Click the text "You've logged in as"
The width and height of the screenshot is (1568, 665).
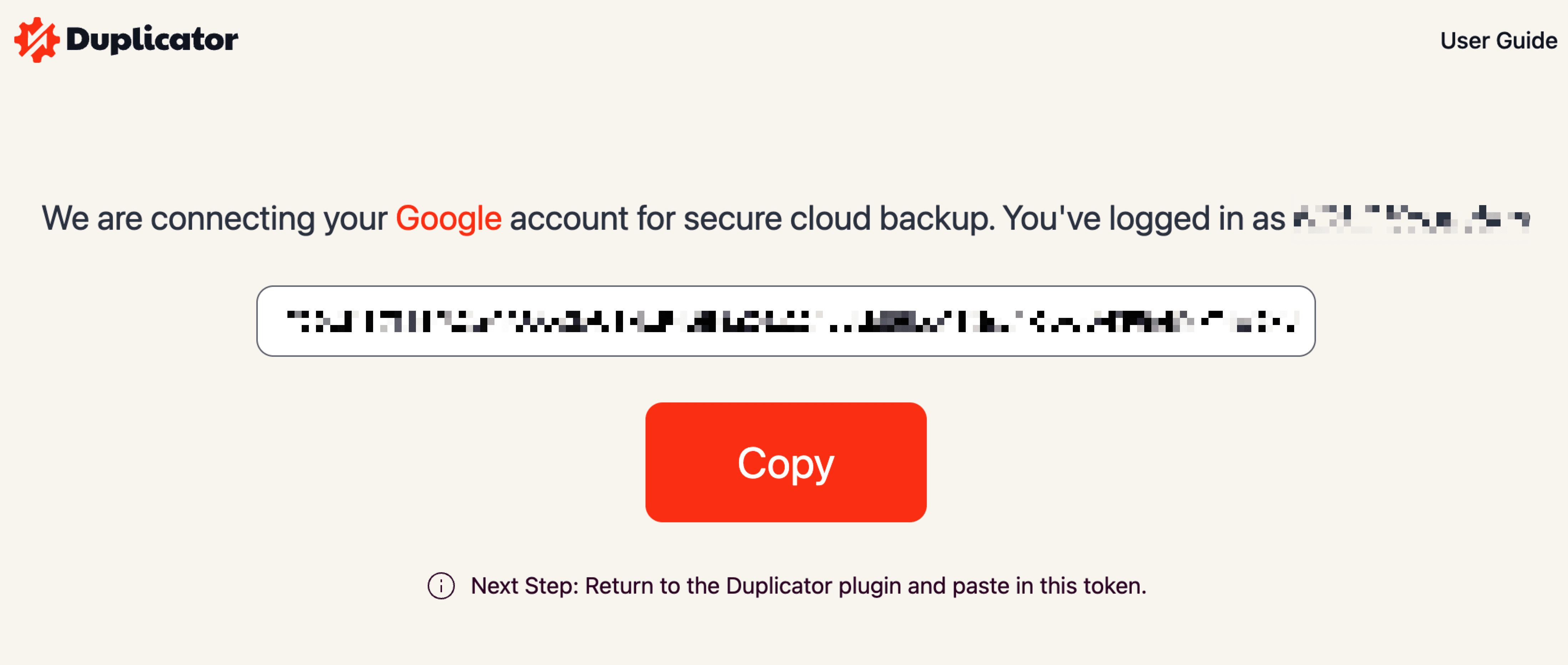click(1144, 218)
